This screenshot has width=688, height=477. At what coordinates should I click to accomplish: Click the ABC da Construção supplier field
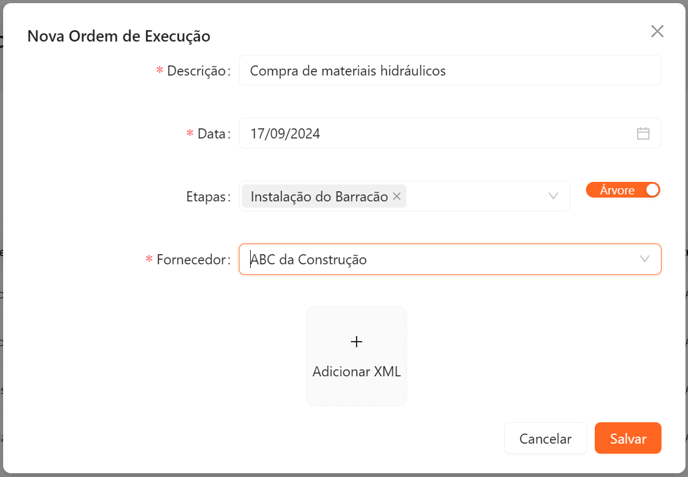(450, 259)
